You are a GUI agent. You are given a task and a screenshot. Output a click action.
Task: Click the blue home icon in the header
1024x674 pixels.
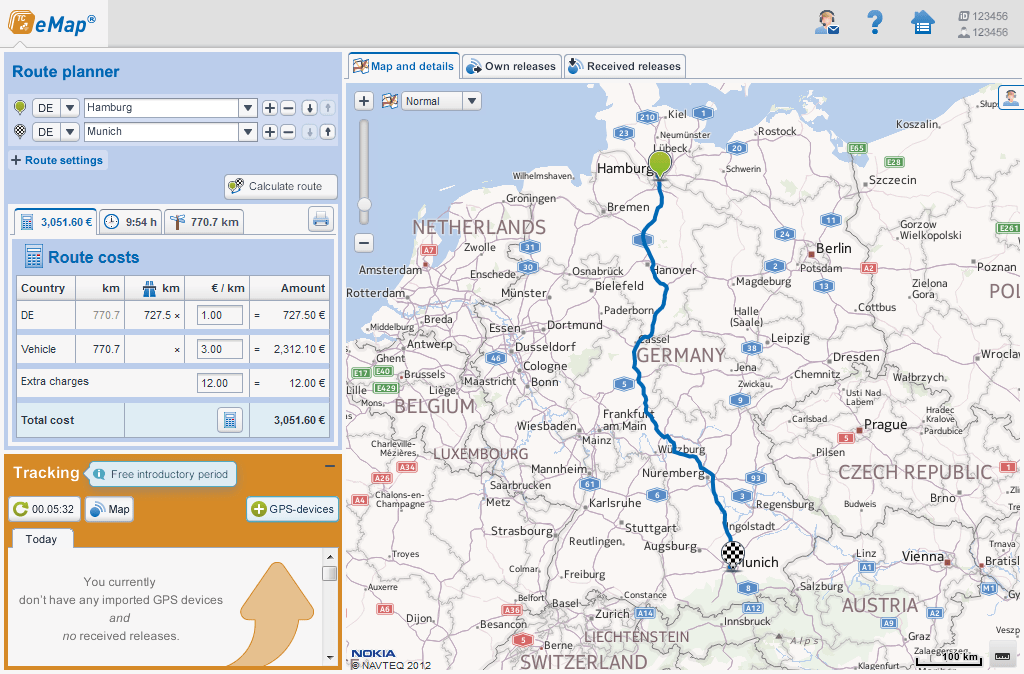coord(925,22)
